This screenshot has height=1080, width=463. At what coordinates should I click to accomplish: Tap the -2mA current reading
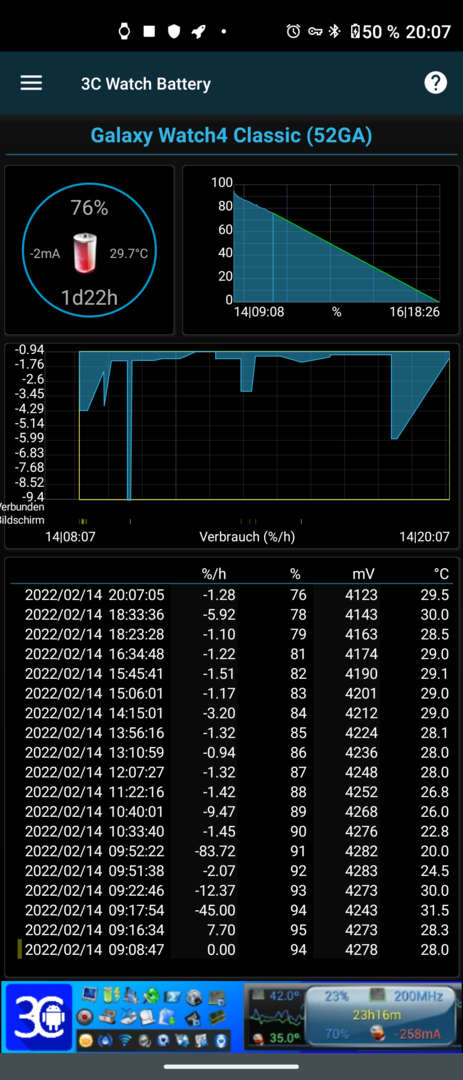point(45,253)
